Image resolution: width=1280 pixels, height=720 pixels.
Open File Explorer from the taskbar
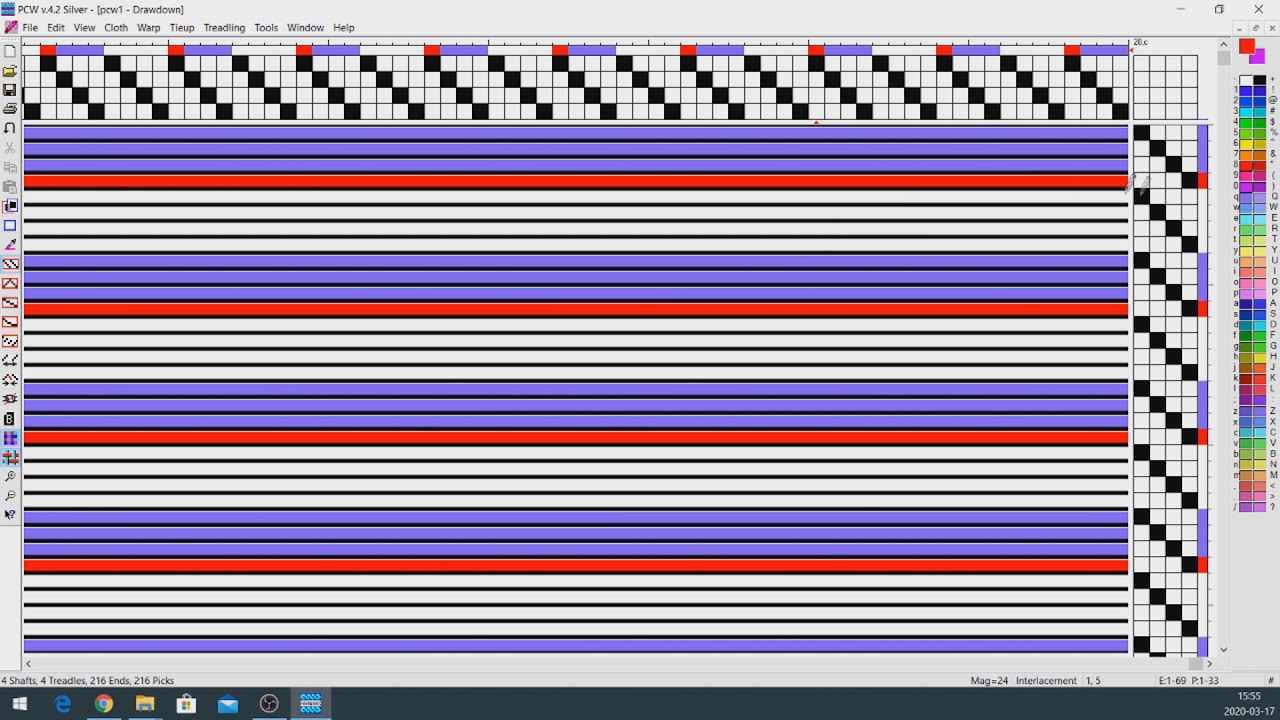[145, 704]
